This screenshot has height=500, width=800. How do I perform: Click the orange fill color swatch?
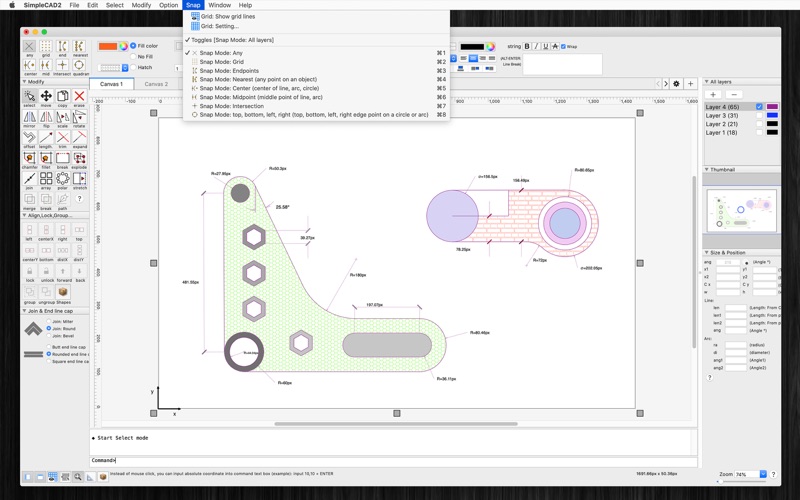(107, 46)
